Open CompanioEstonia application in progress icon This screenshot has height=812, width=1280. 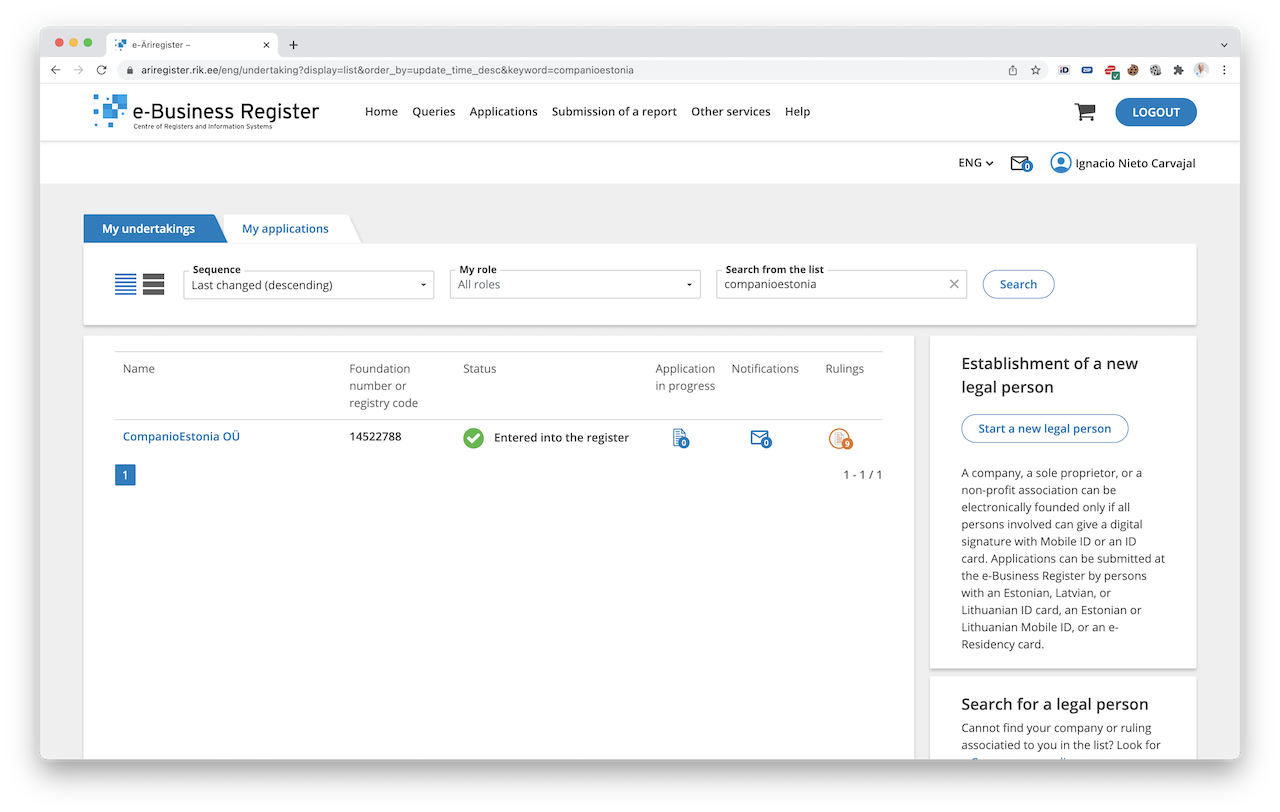680,438
